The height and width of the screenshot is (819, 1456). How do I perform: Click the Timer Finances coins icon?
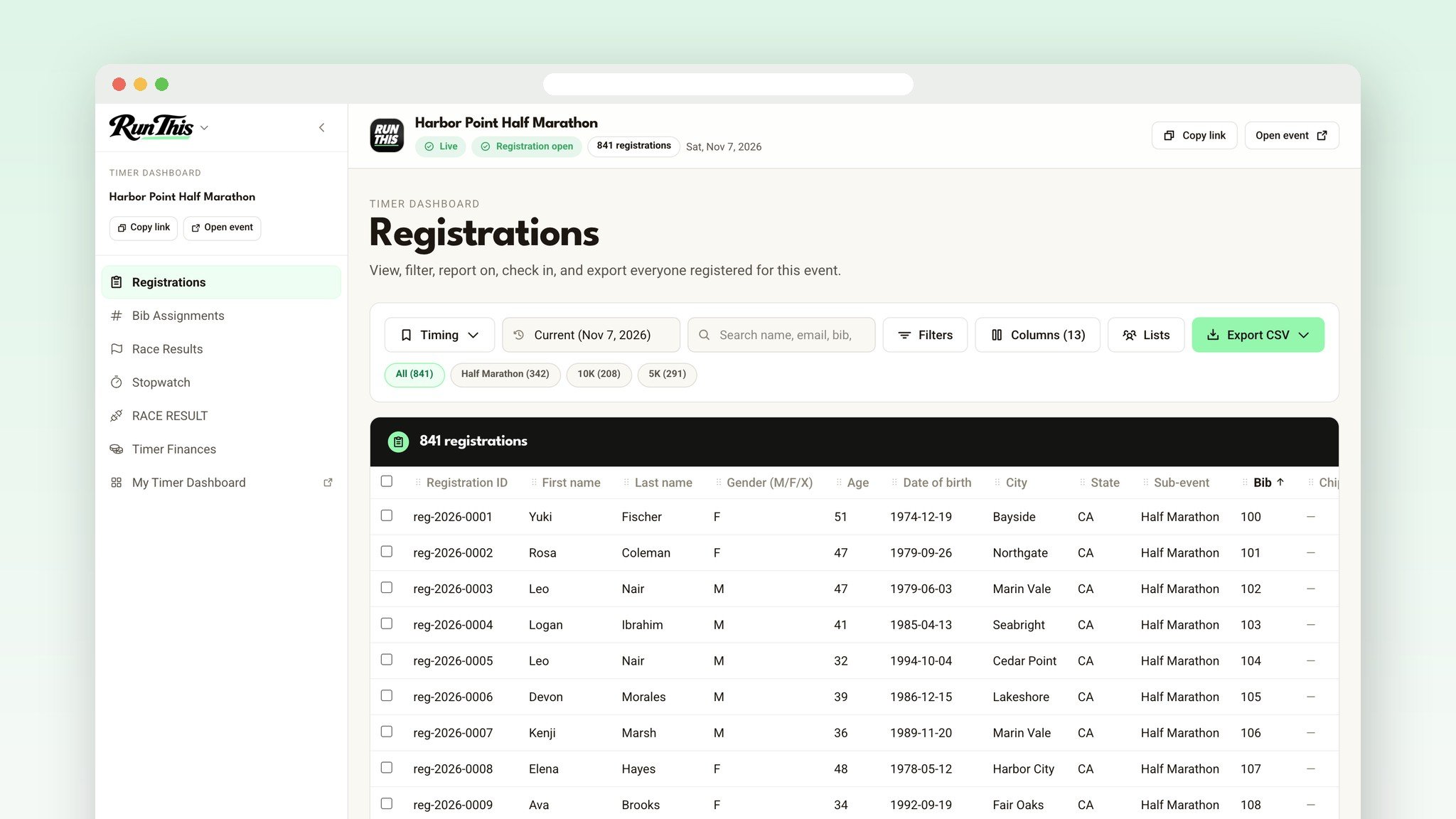click(x=117, y=449)
